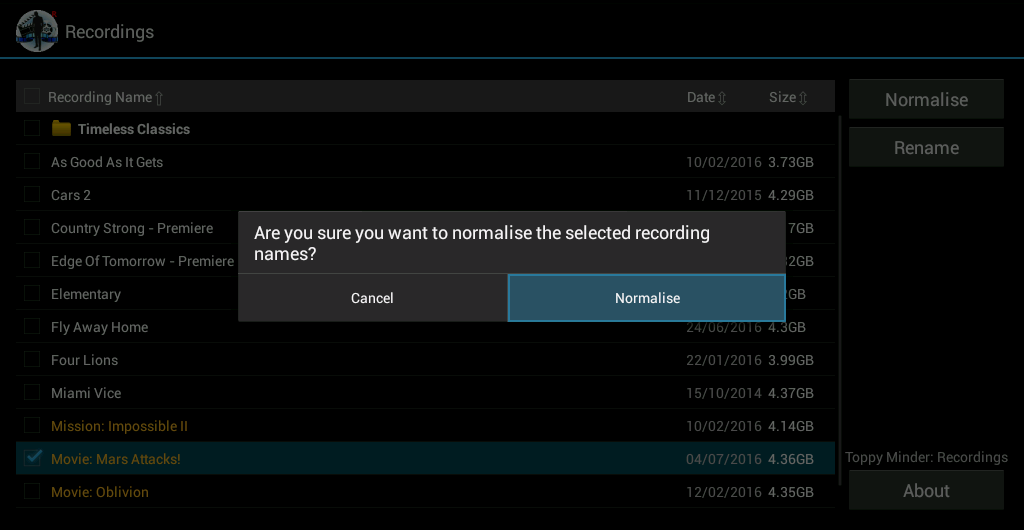
Task: Click the Rename side button
Action: pyautogui.click(x=926, y=148)
